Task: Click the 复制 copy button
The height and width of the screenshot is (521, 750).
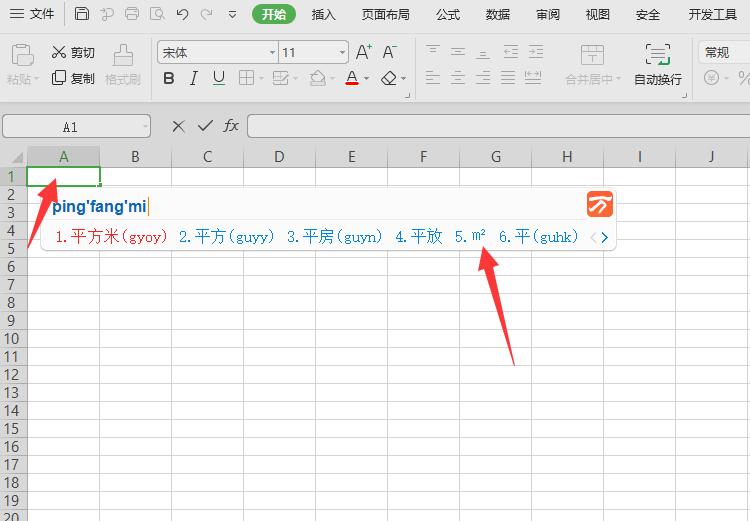Action: coord(73,78)
